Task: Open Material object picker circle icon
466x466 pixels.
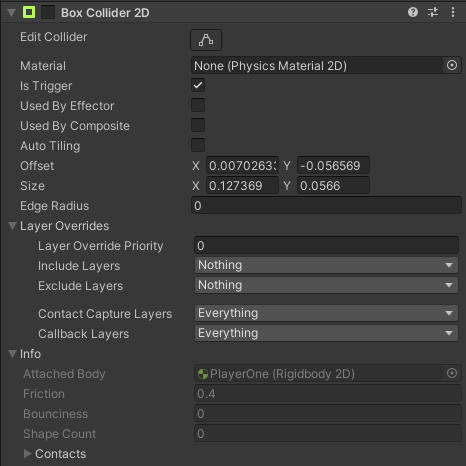Action: (452, 65)
